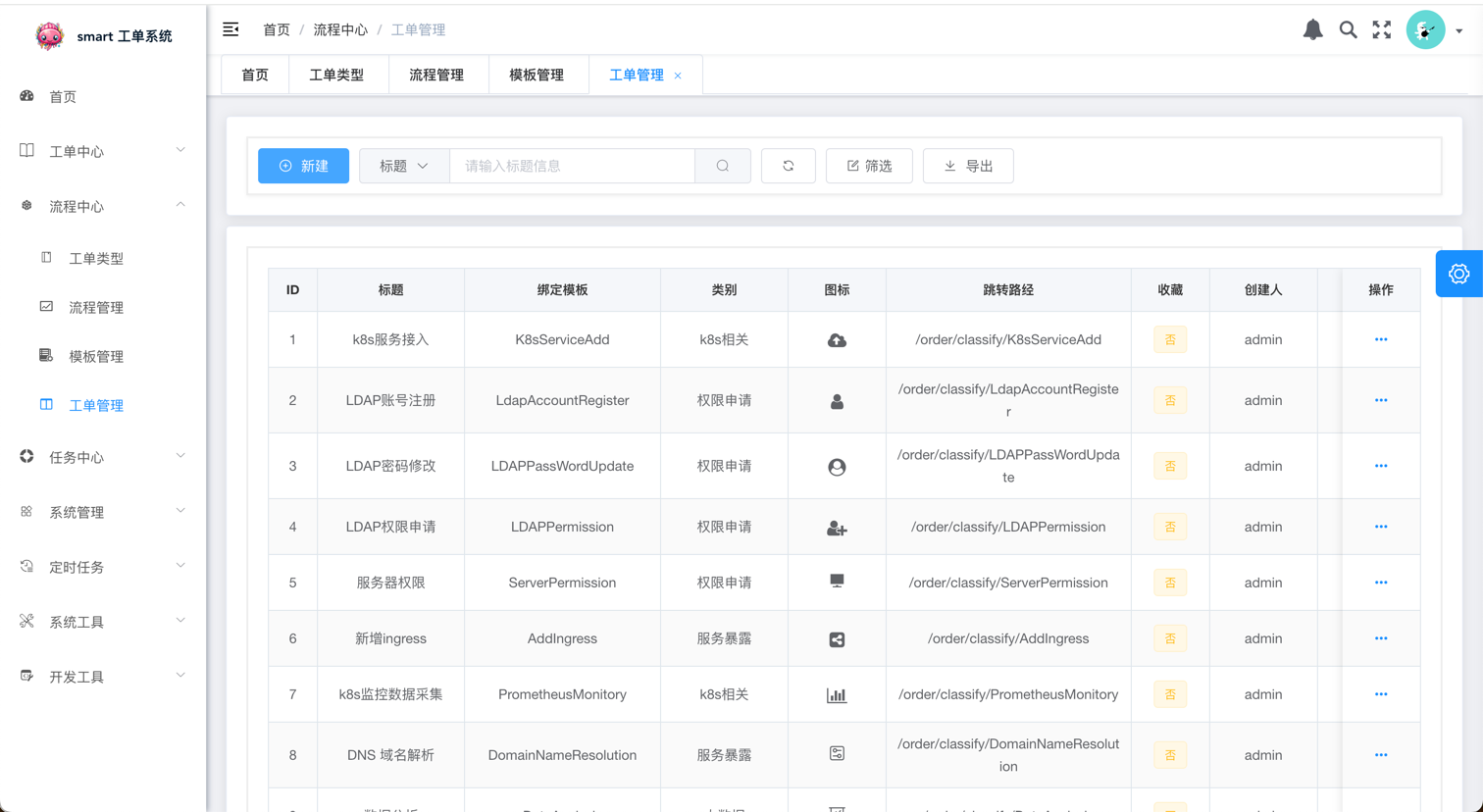Click the search button beside title input
Screen dimensions: 1483x812
point(723,166)
